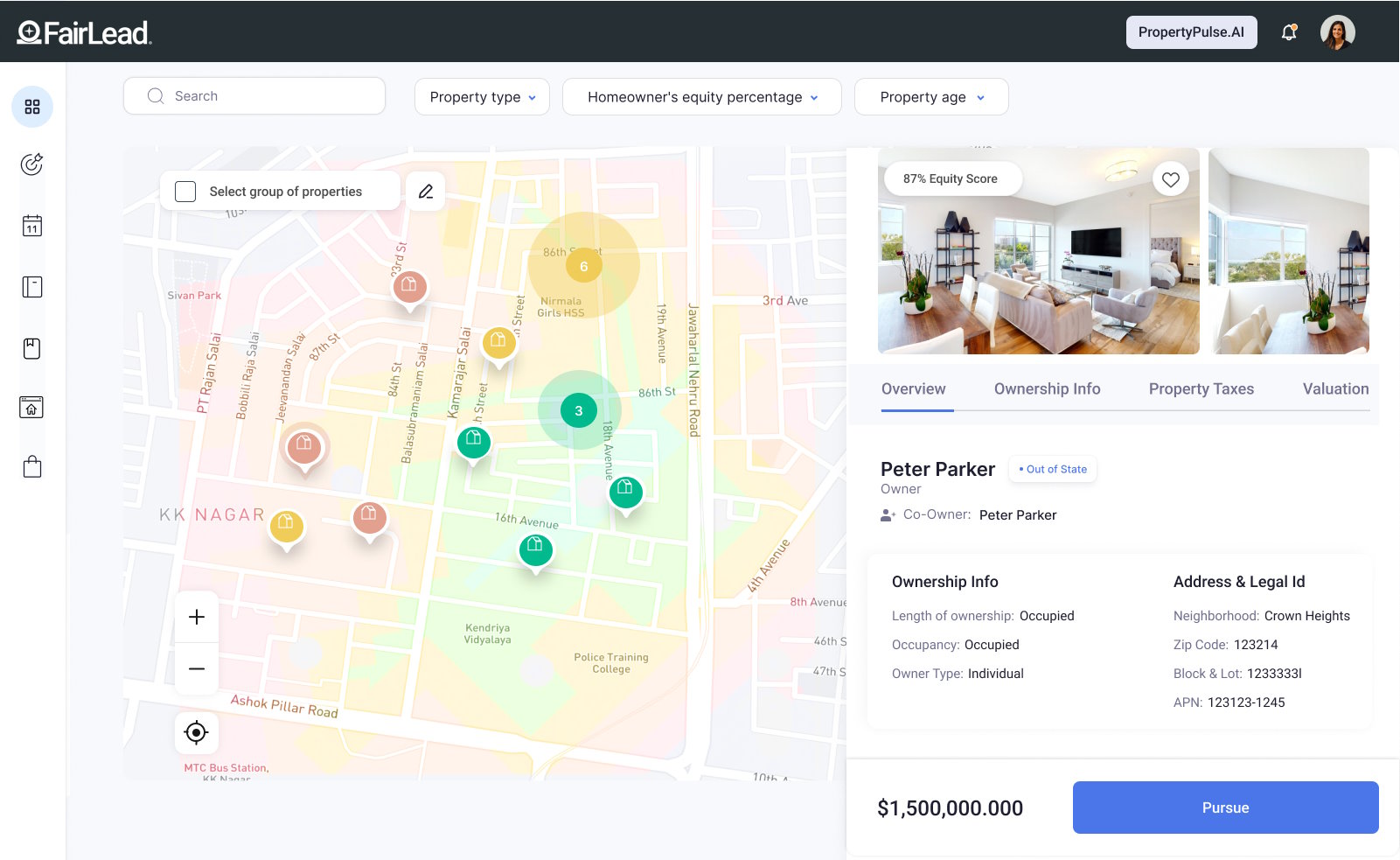Switch to the Ownership Info tab

[1047, 388]
